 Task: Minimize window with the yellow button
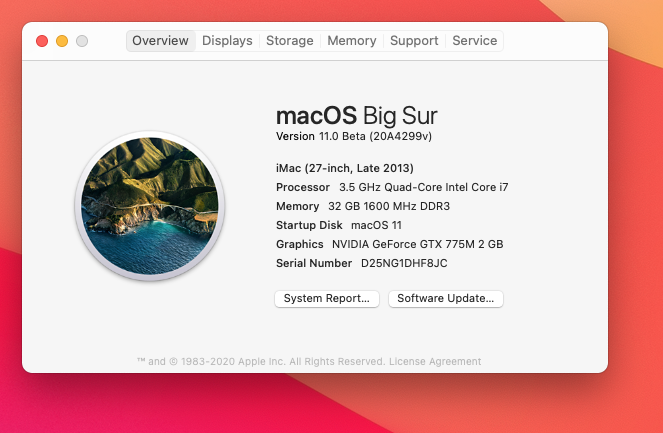pos(62,41)
